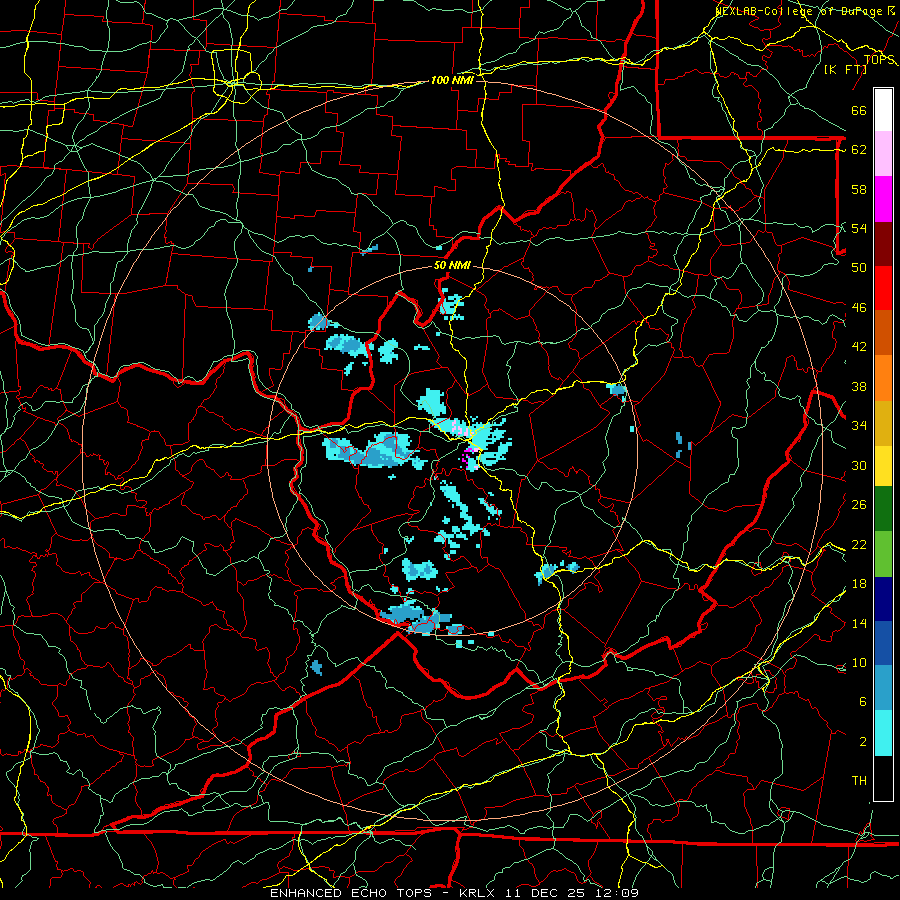Viewport: 900px width, 900px height.
Task: Click the navy blue legend swatch
Action: tap(883, 598)
